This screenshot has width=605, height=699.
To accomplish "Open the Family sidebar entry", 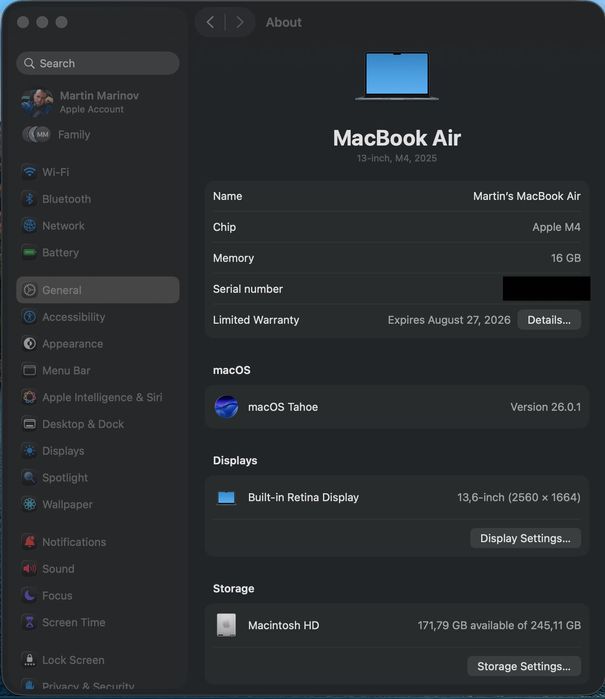I will pos(98,134).
